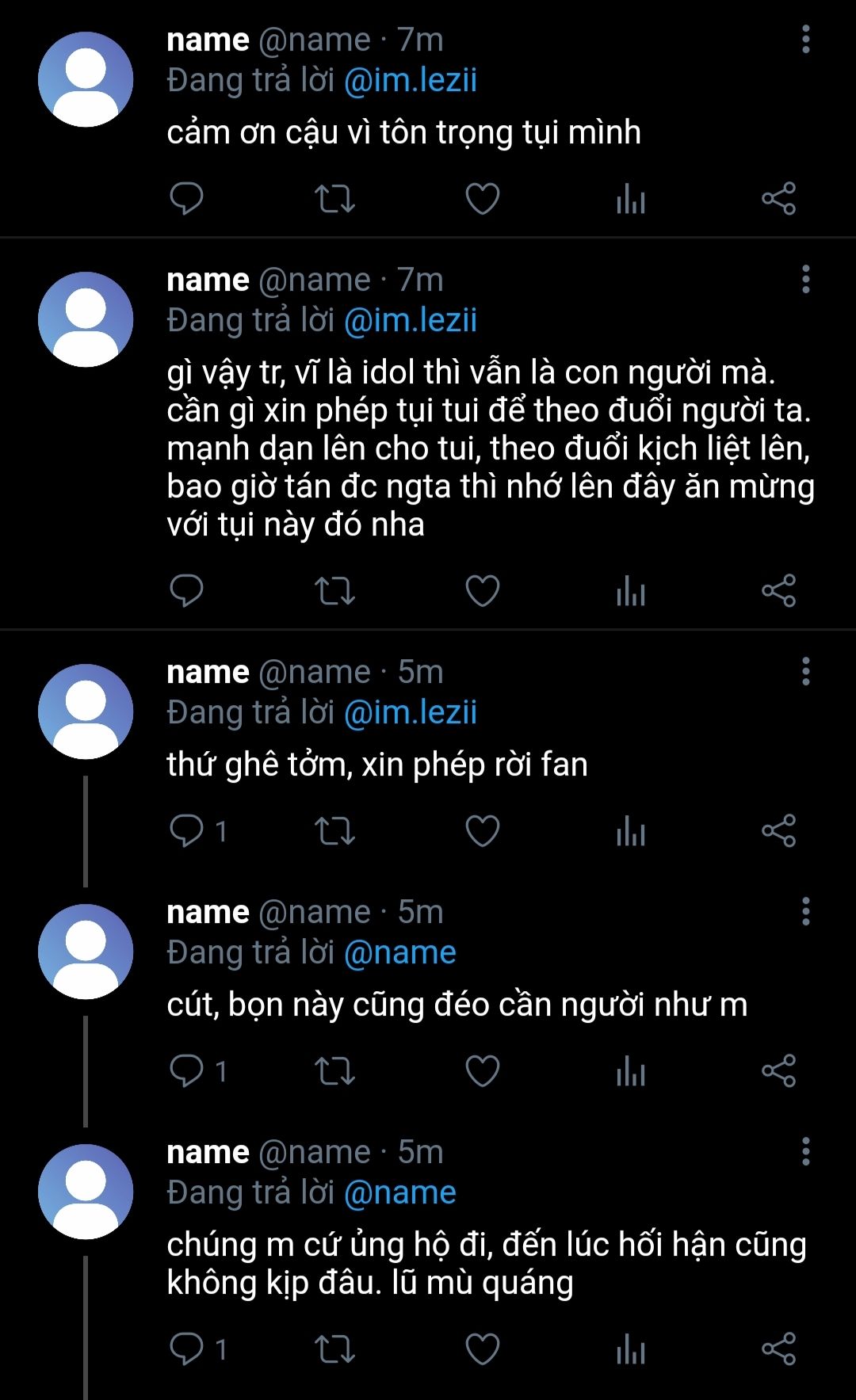Open more options for the first tweet
This screenshot has height=1400, width=856.
tap(805, 40)
